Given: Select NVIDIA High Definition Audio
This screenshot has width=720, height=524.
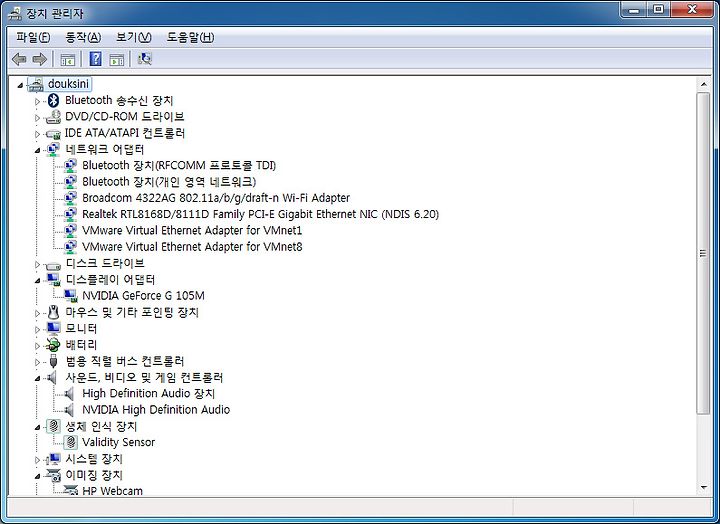Looking at the screenshot, I should tap(156, 410).
